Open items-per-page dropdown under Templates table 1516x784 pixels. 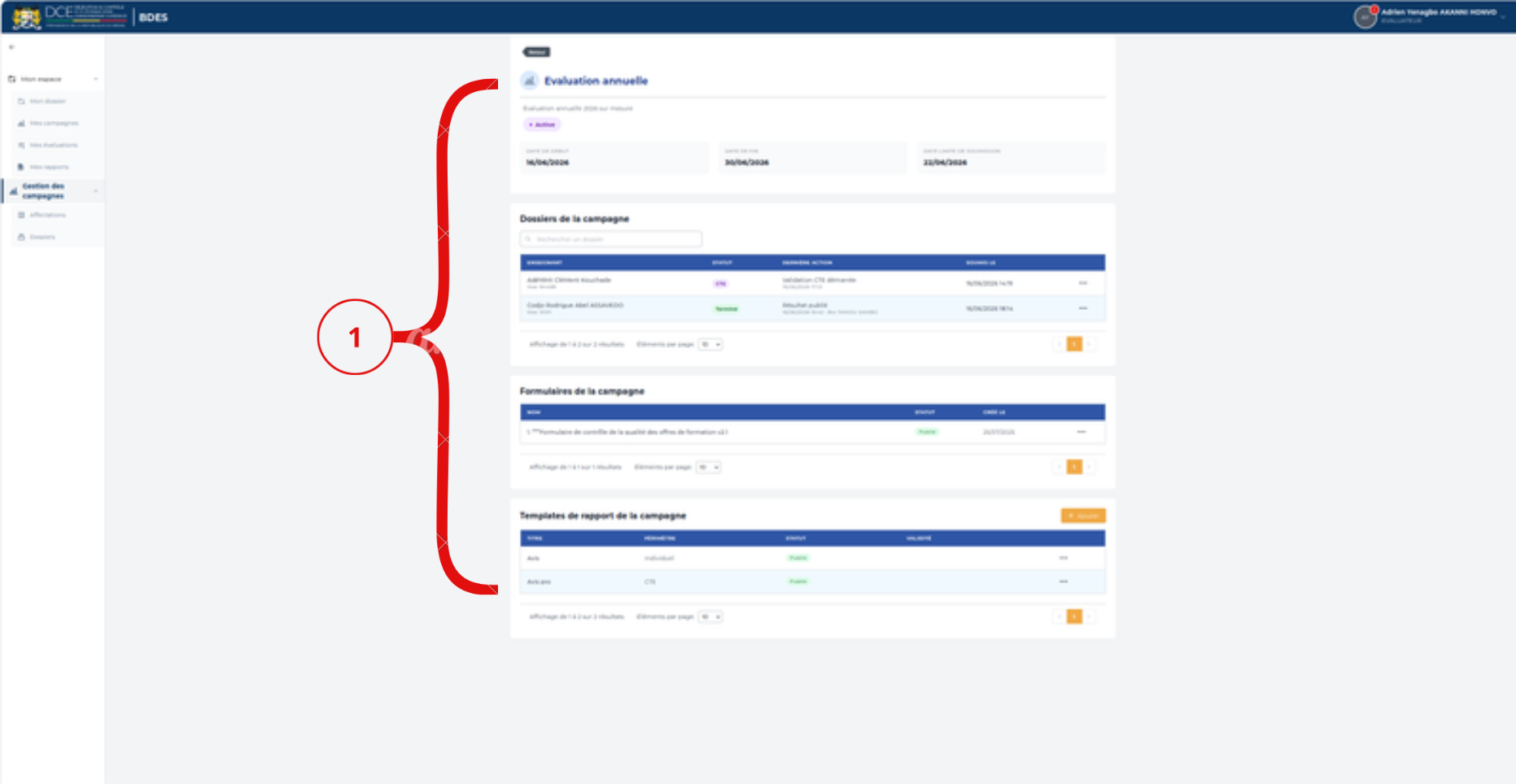point(710,617)
